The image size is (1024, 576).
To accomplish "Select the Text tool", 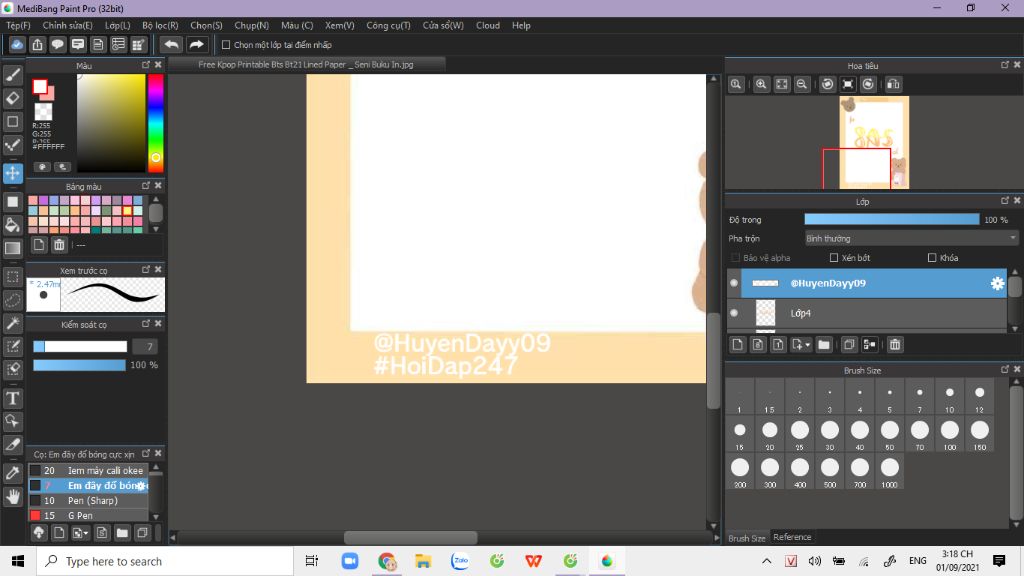I will pos(12,398).
